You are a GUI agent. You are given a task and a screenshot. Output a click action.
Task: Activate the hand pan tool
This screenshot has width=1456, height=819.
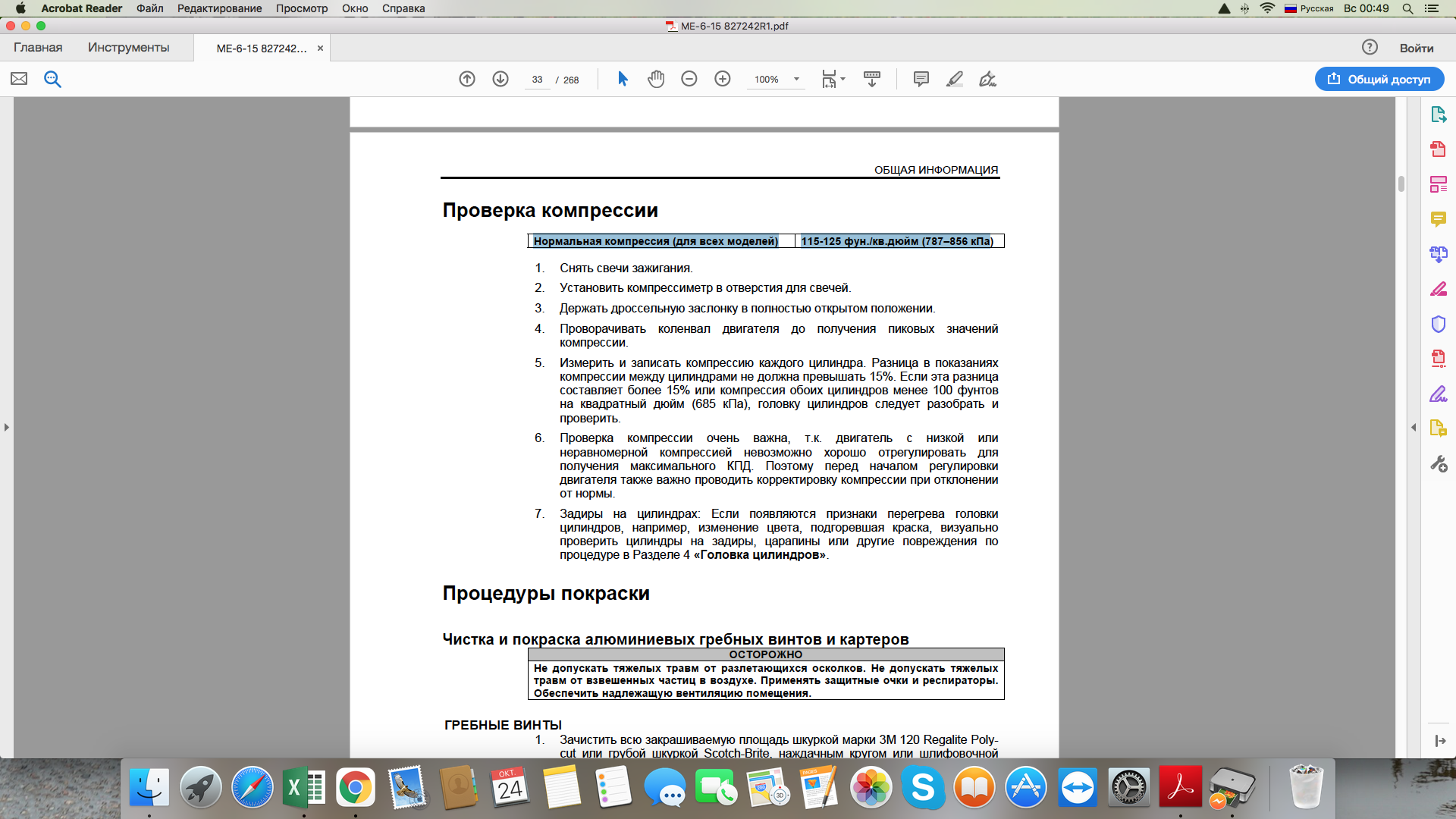click(x=656, y=79)
